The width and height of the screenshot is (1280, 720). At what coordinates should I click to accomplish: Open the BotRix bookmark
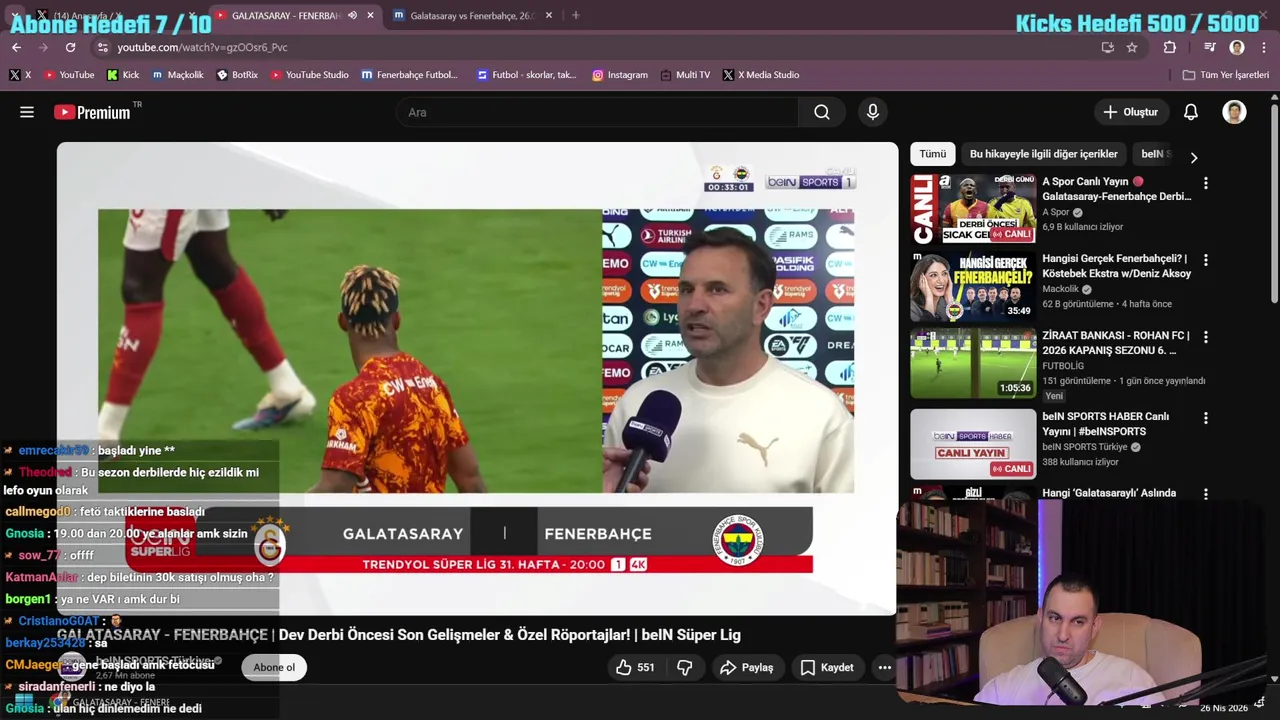(237, 75)
